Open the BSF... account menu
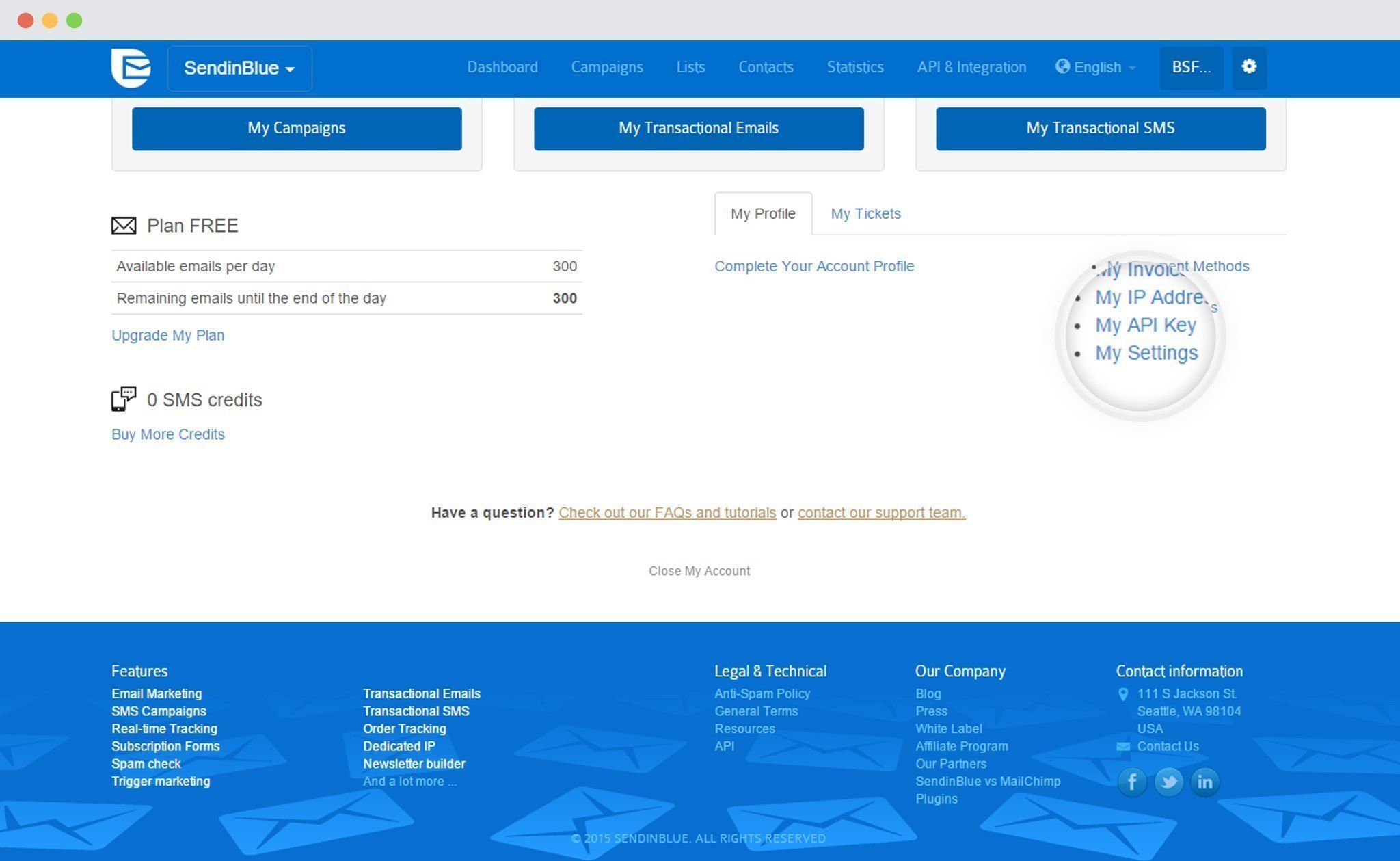This screenshot has height=861, width=1400. (x=1192, y=68)
